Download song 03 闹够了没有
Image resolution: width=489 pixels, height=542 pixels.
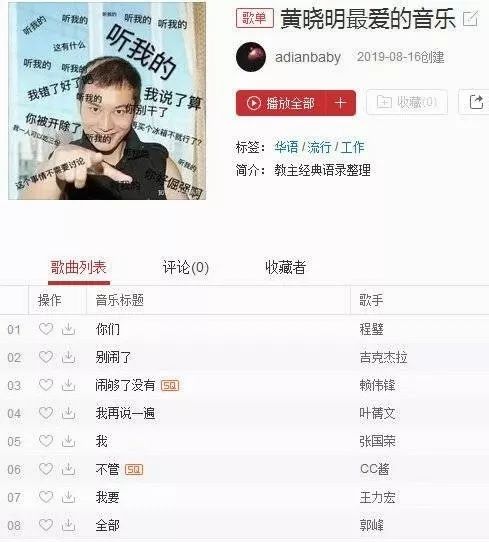tap(68, 385)
